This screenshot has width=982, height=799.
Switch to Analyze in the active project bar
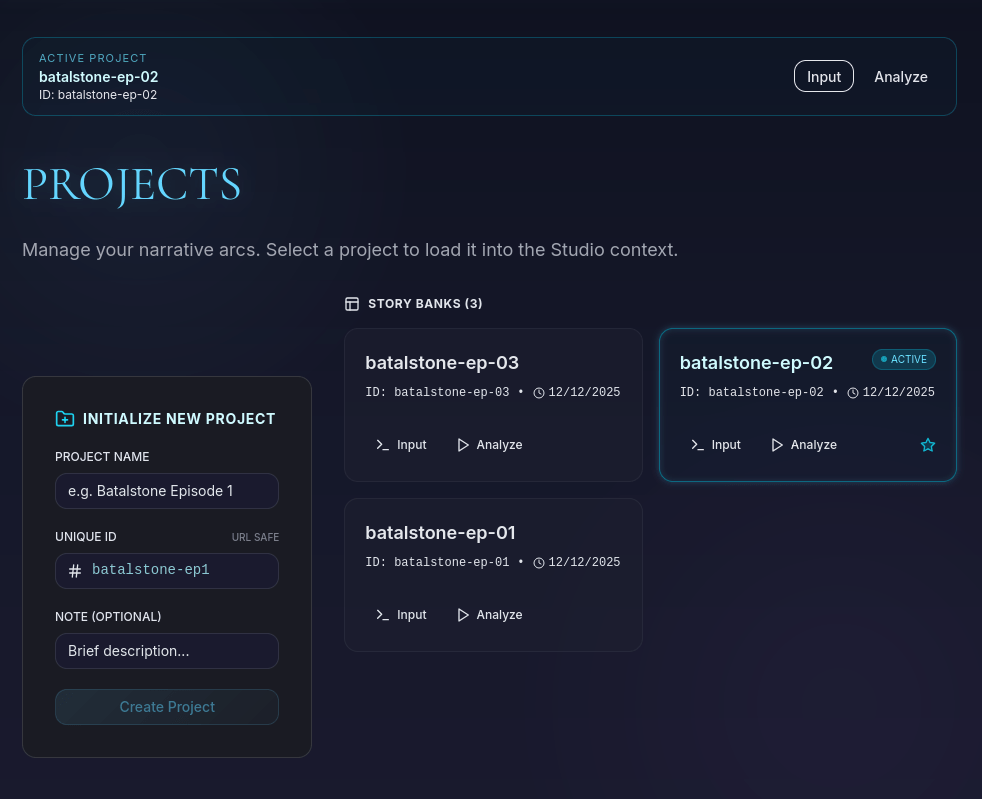pos(900,77)
